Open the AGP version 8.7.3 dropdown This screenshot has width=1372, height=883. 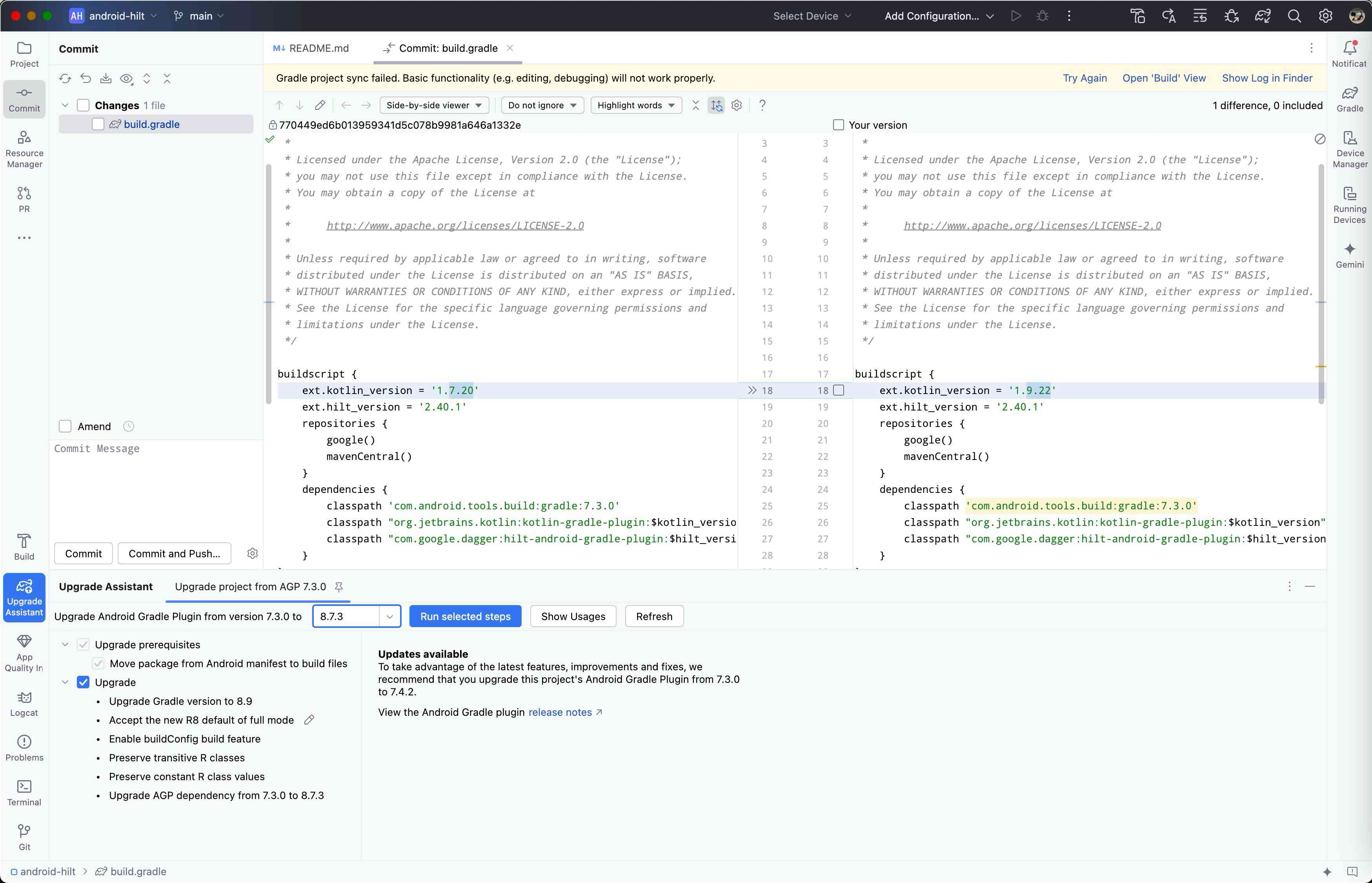click(389, 617)
